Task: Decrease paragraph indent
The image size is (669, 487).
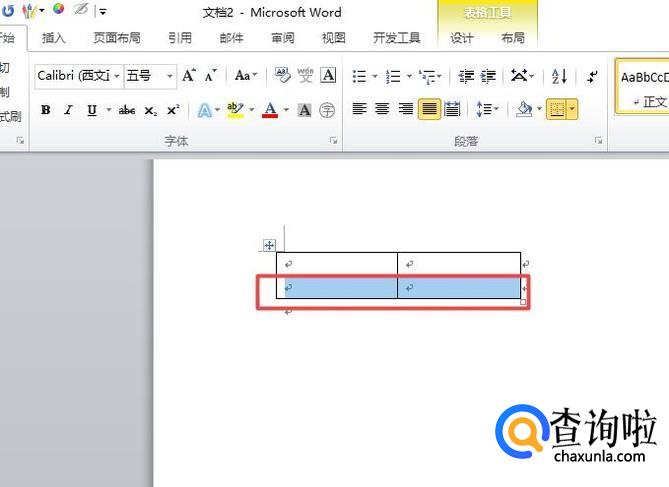Action: pyautogui.click(x=466, y=76)
